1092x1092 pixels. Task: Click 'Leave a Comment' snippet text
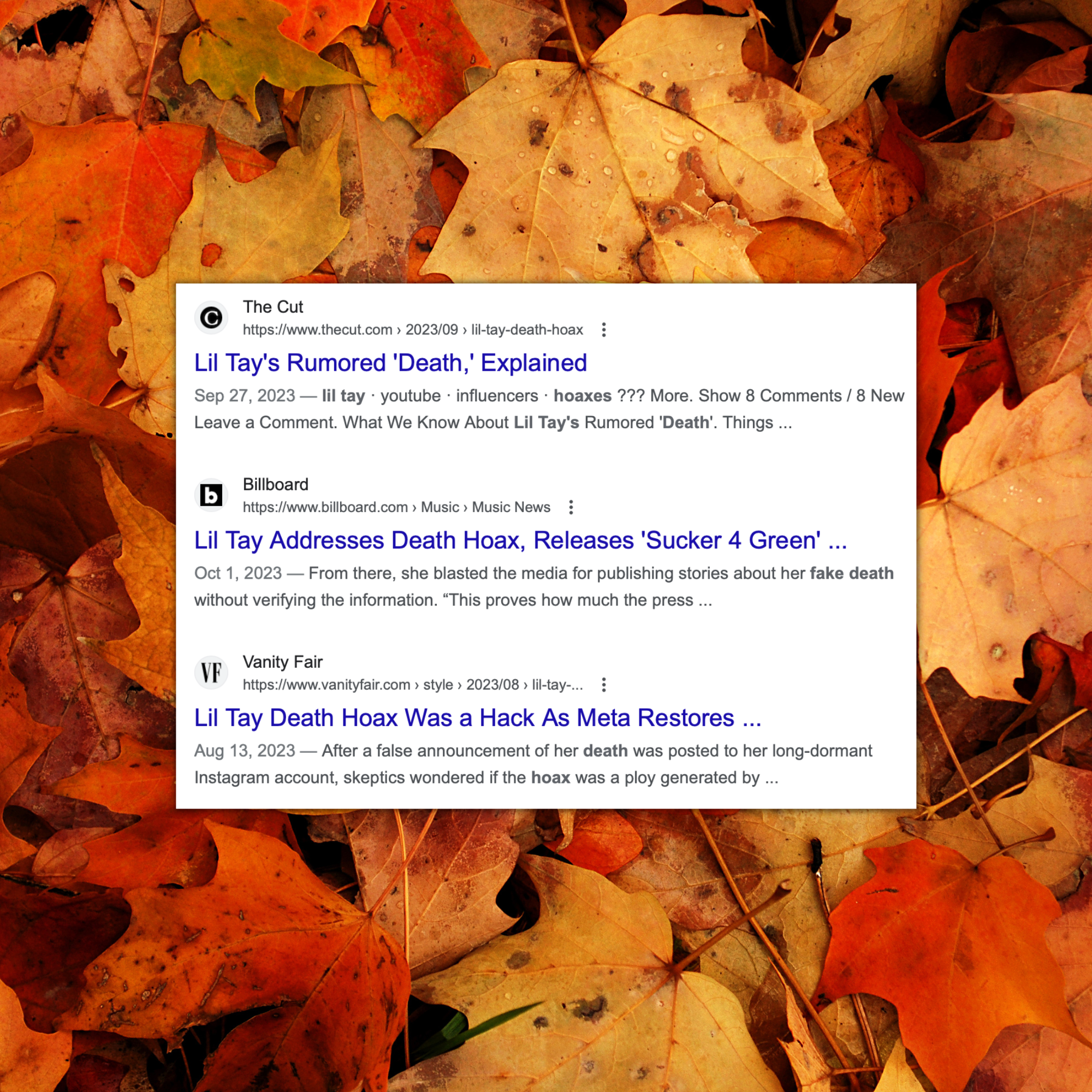point(266,422)
